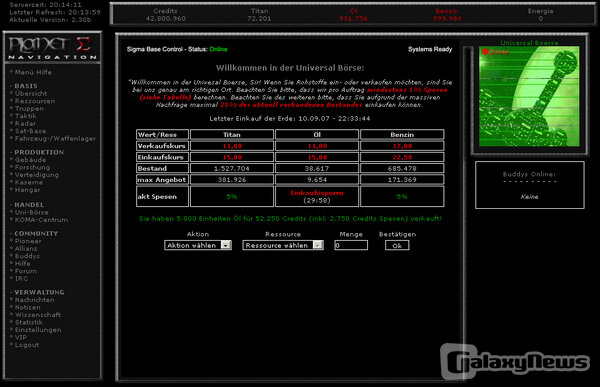Open the Allianz page
The width and height of the screenshot is (600, 387).
click(x=26, y=248)
